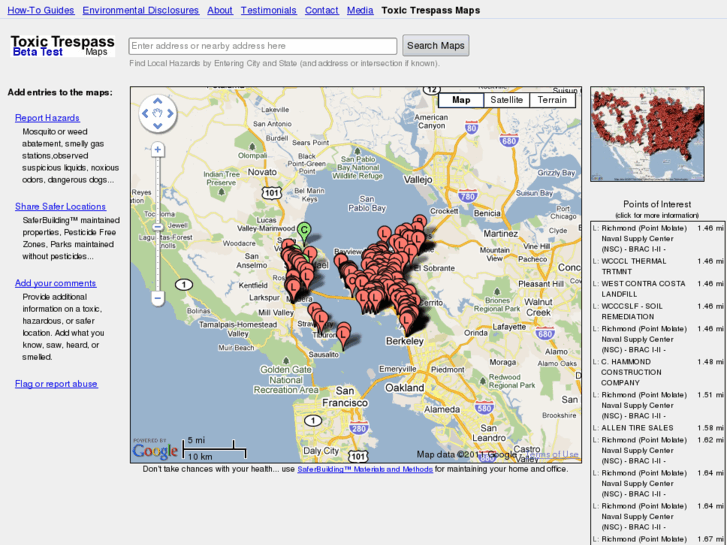The width and height of the screenshot is (727, 545).
Task: Click the red L marker near Sausalito
Action: (x=343, y=335)
